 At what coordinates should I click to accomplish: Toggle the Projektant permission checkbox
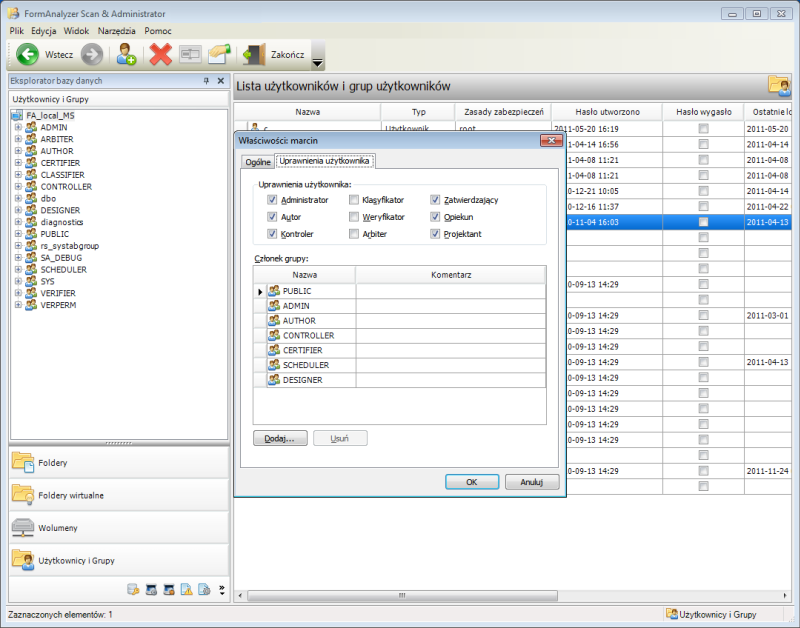(x=436, y=234)
